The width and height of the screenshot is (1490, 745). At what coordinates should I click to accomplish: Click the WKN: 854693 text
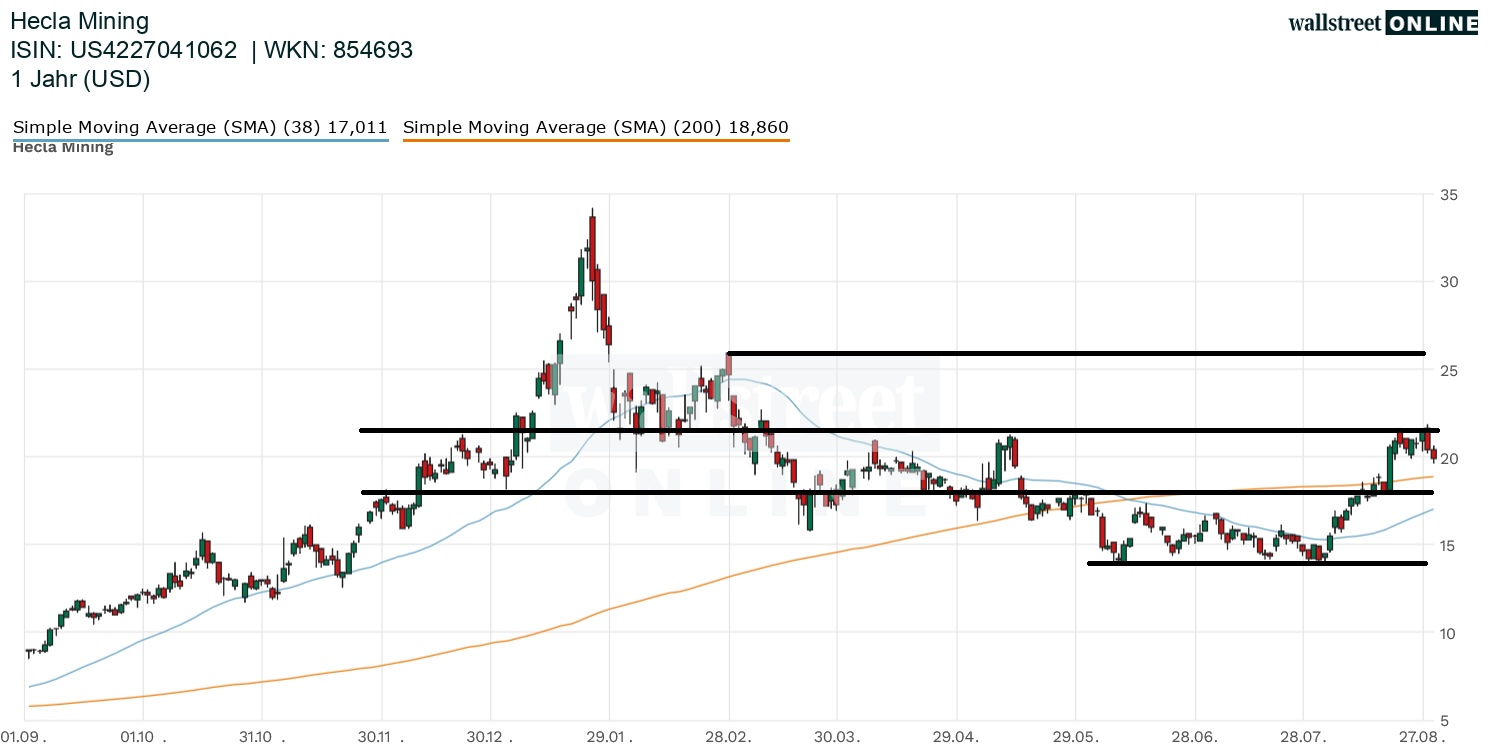[338, 50]
